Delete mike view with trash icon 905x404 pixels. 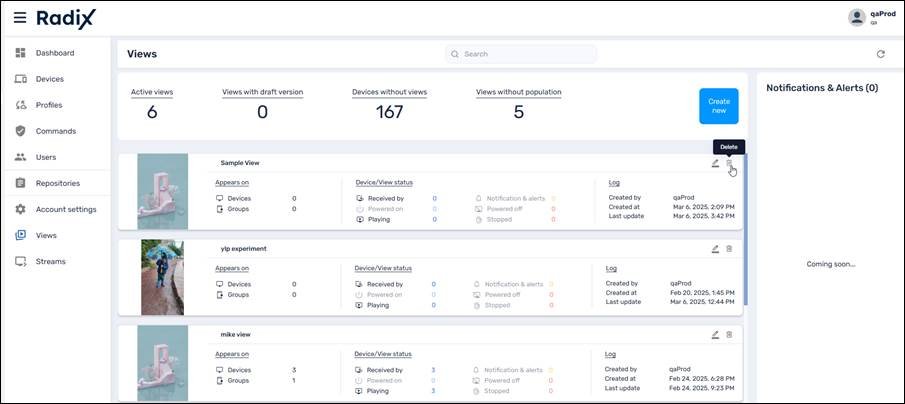729,334
